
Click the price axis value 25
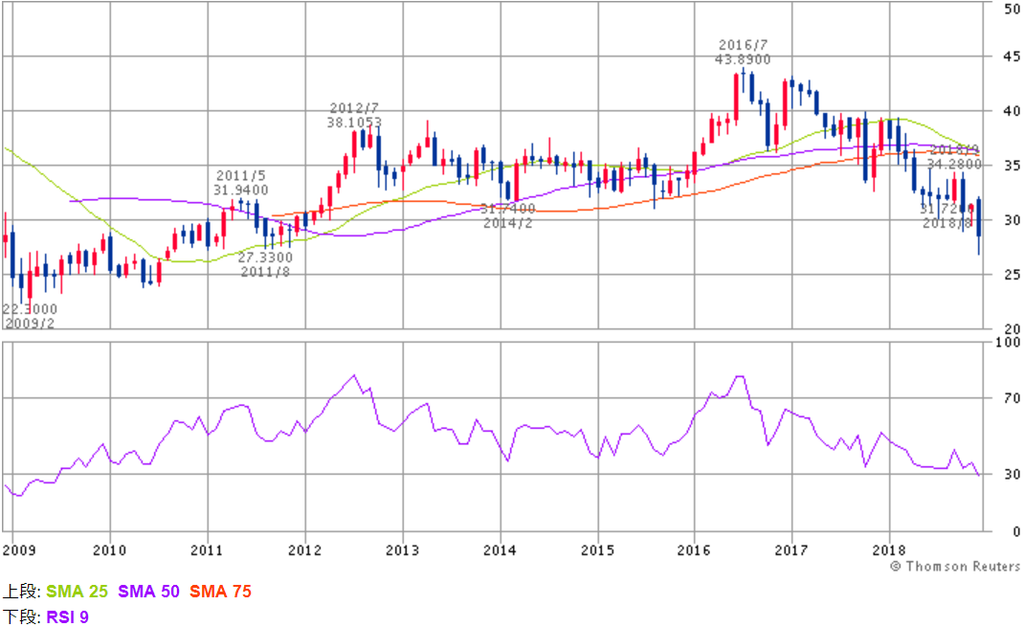point(1012,275)
